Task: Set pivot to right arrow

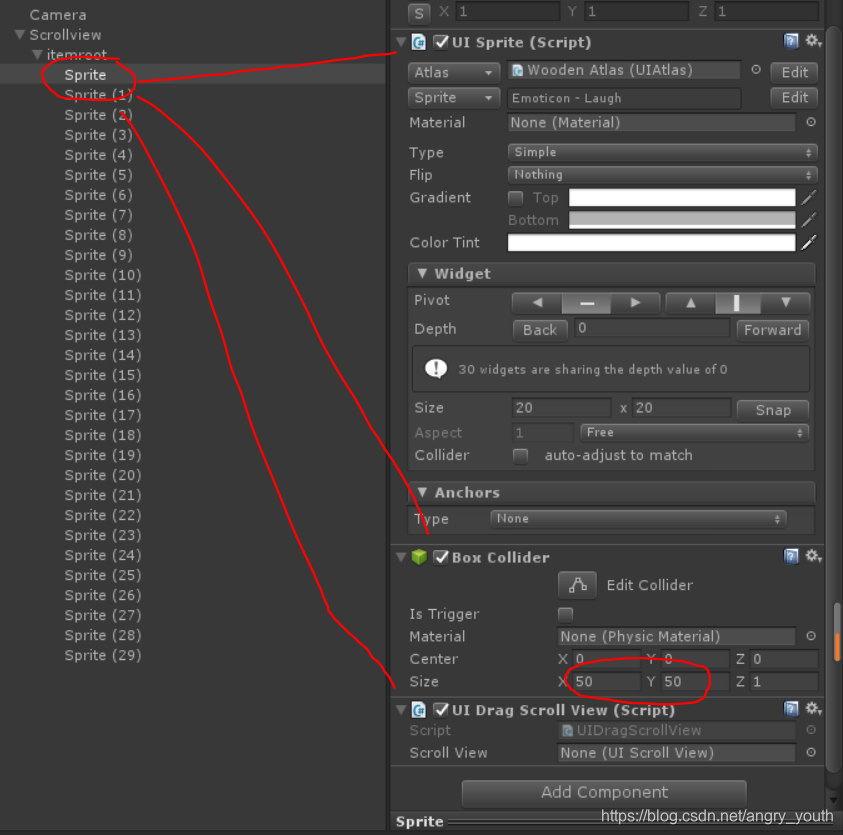Action: [635, 303]
